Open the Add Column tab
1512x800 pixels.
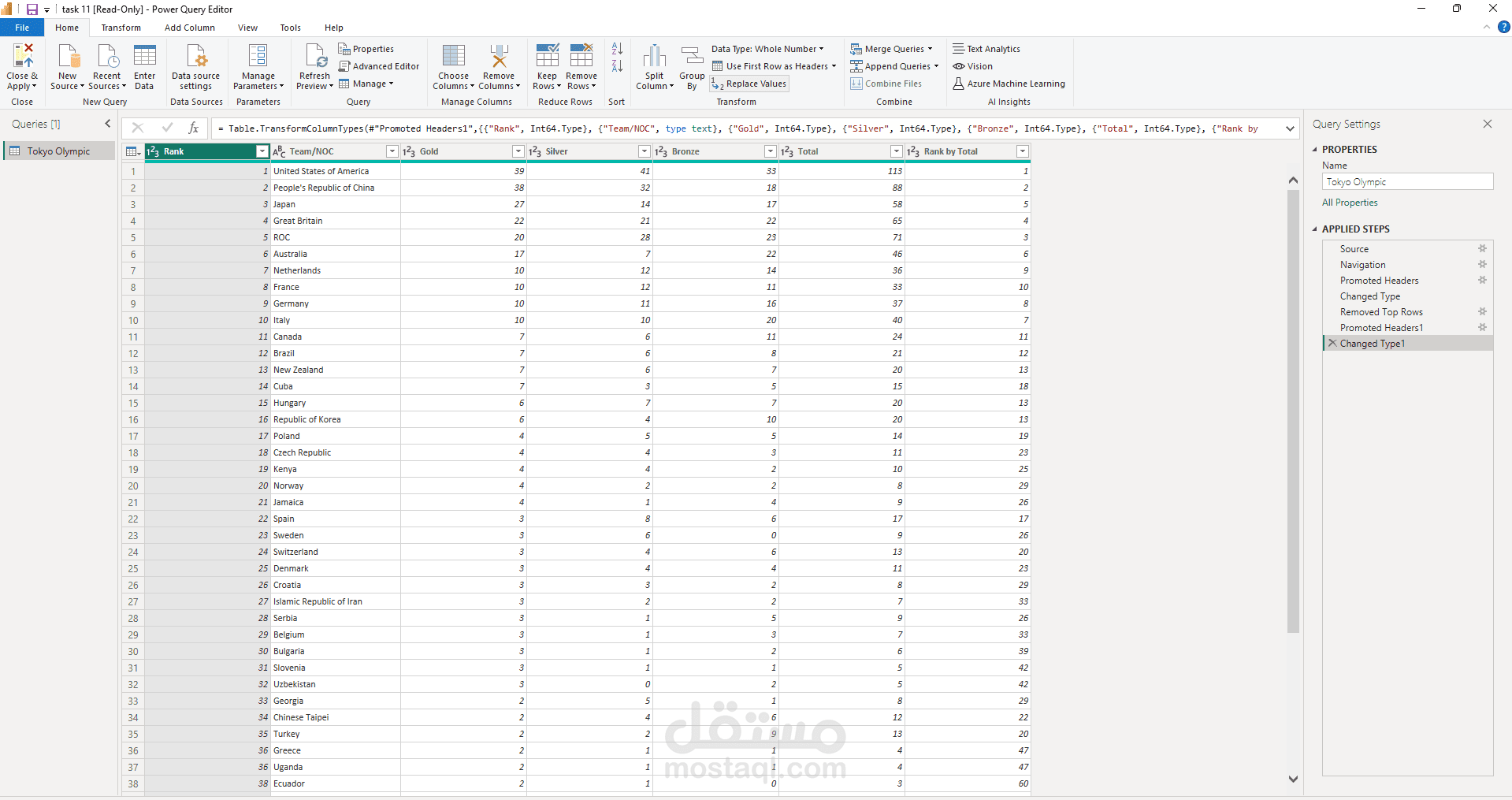pyautogui.click(x=190, y=28)
